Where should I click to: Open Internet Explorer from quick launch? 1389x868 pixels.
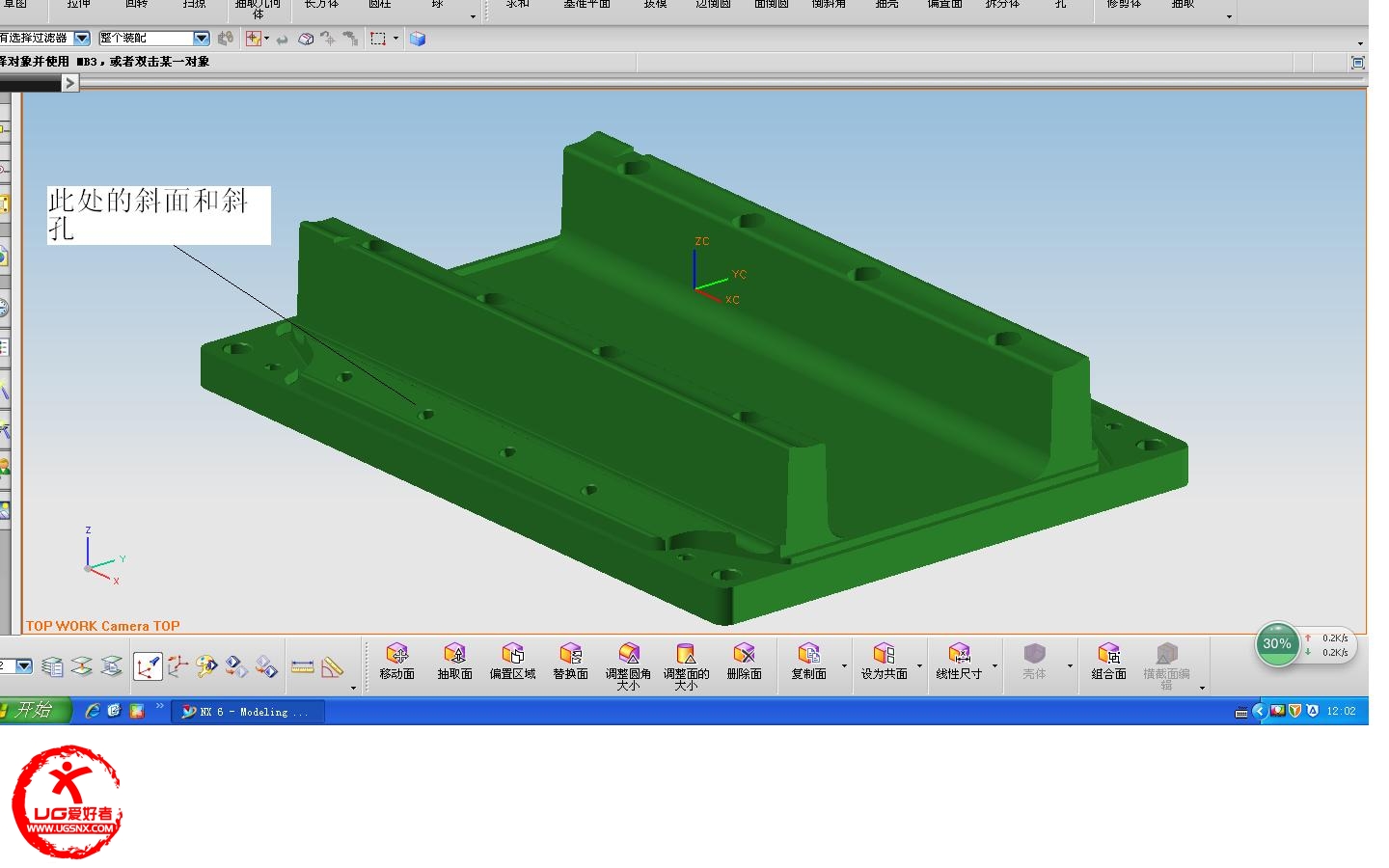(x=93, y=711)
